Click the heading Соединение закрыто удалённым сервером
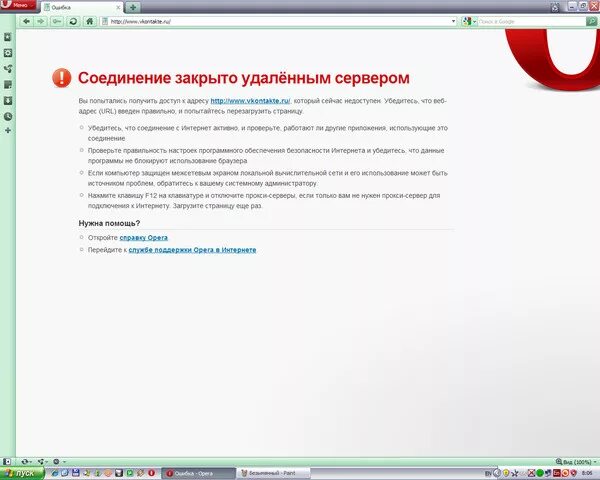Image resolution: width=600 pixels, height=480 pixels. [x=244, y=78]
